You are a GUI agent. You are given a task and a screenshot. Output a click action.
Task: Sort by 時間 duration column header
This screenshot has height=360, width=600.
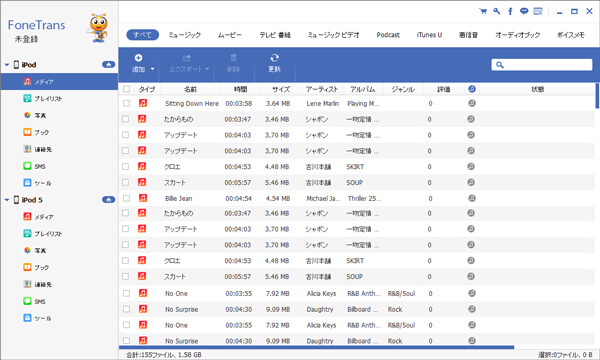pos(241,89)
